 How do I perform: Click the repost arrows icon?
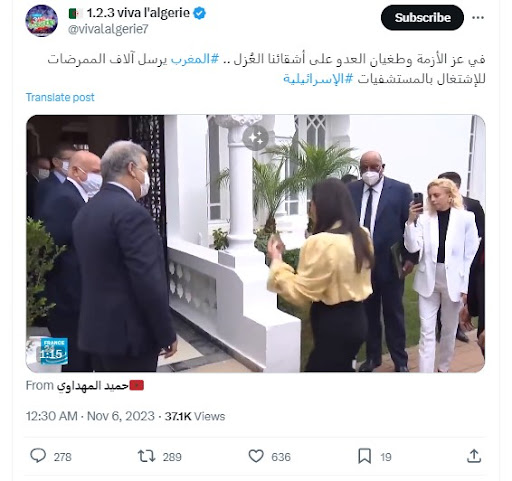coord(146,456)
